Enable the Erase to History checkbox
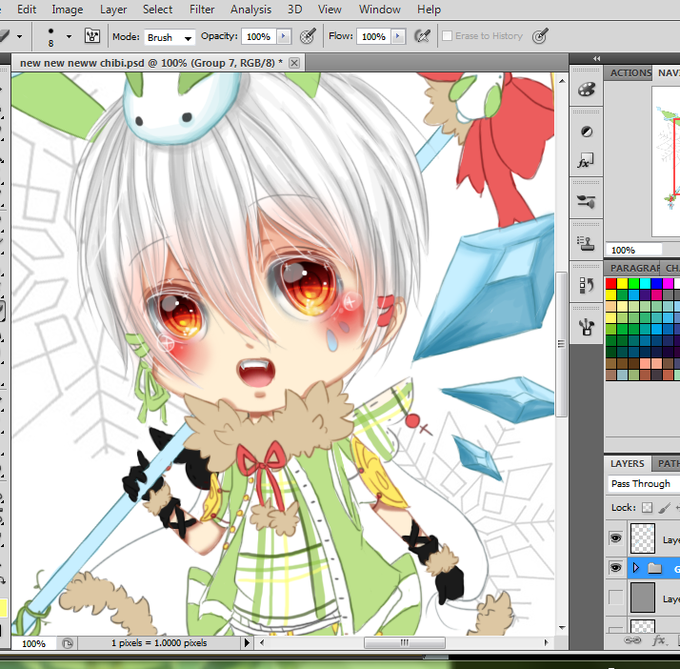 (447, 36)
